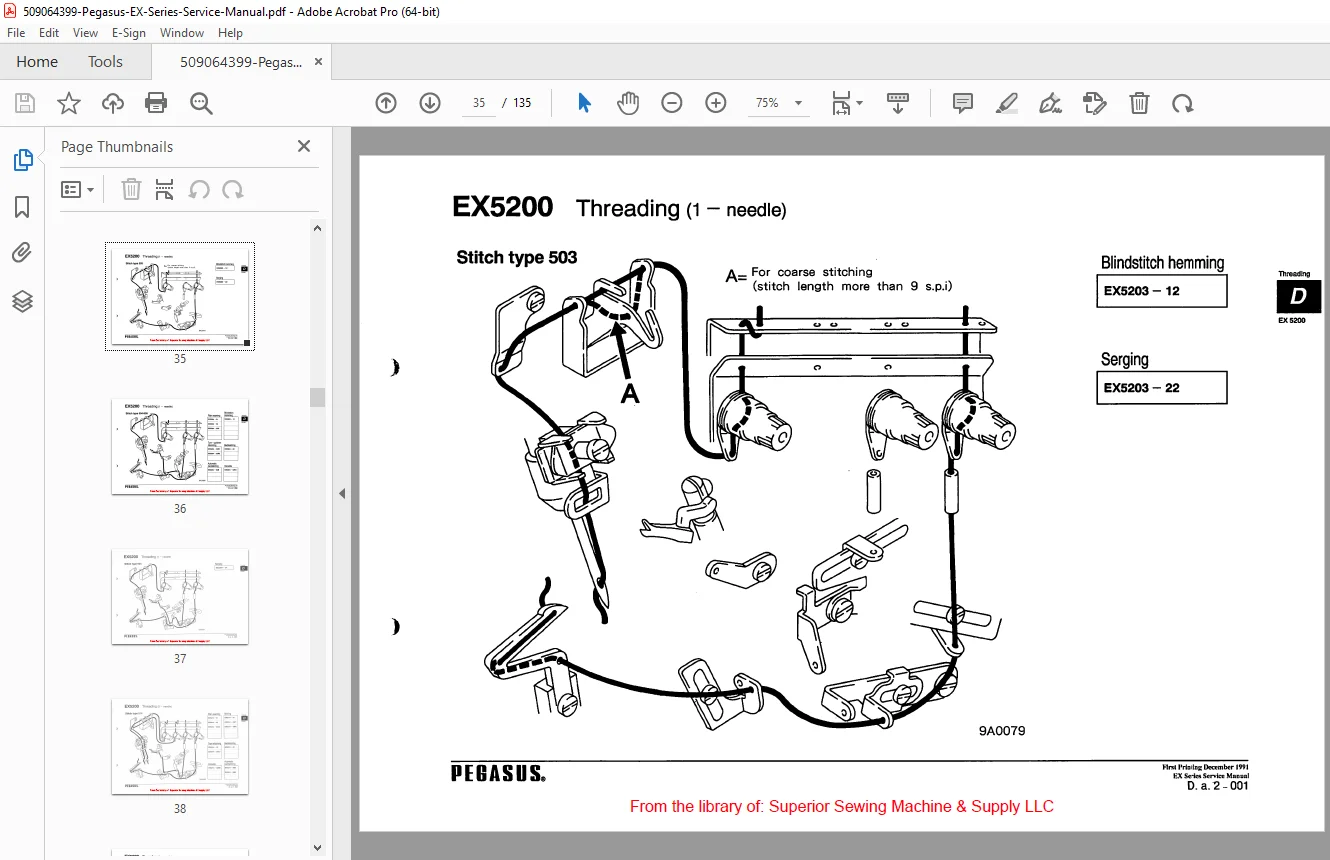
Task: Click the Stitch type 503 label
Action: pyautogui.click(x=517, y=257)
